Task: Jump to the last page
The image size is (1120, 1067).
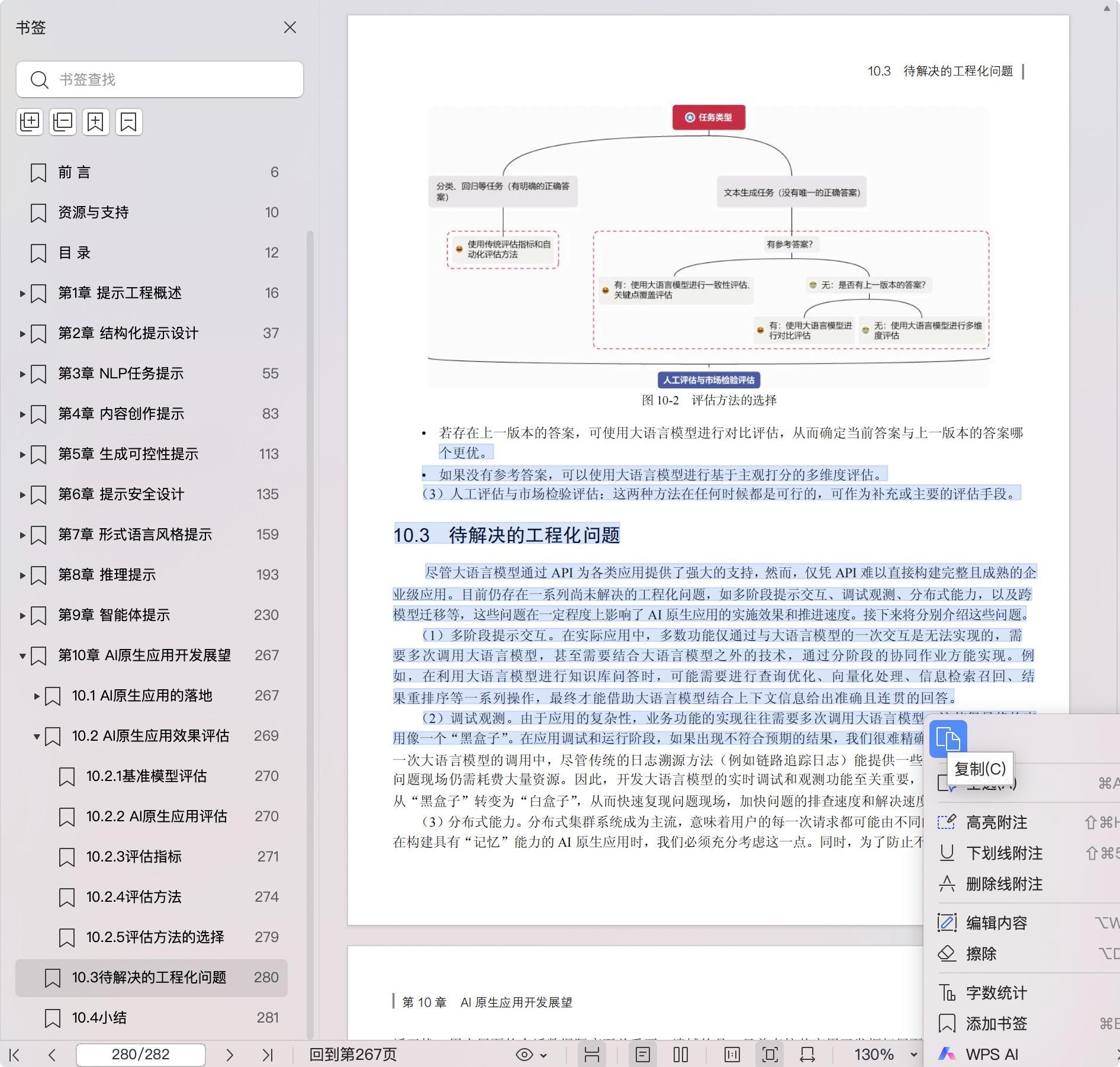Action: 268,1055
